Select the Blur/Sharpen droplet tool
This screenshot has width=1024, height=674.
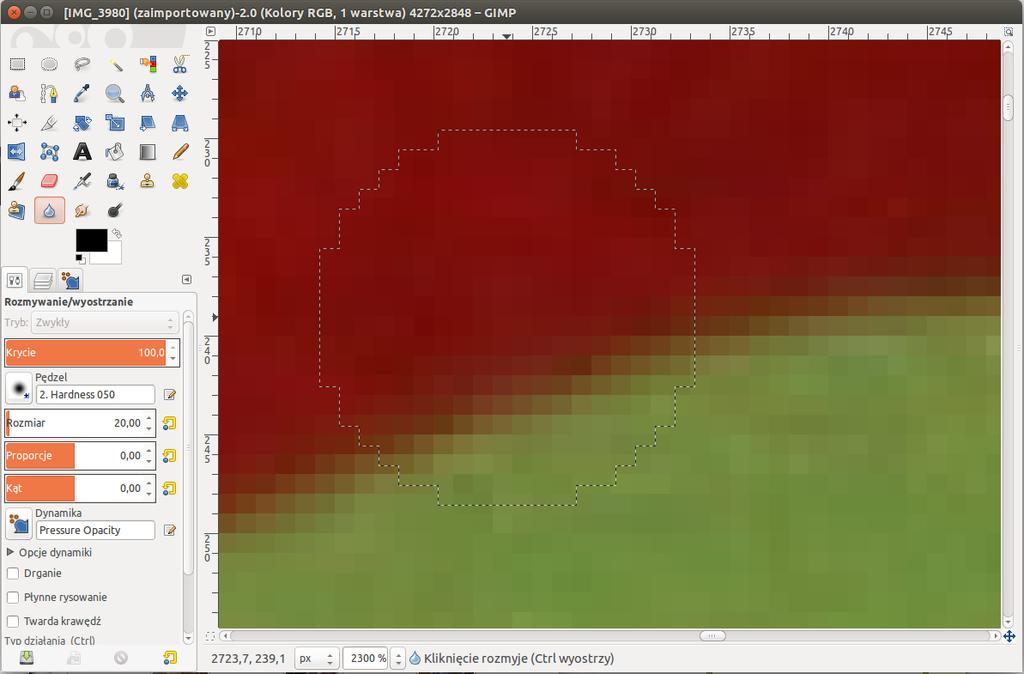49,210
